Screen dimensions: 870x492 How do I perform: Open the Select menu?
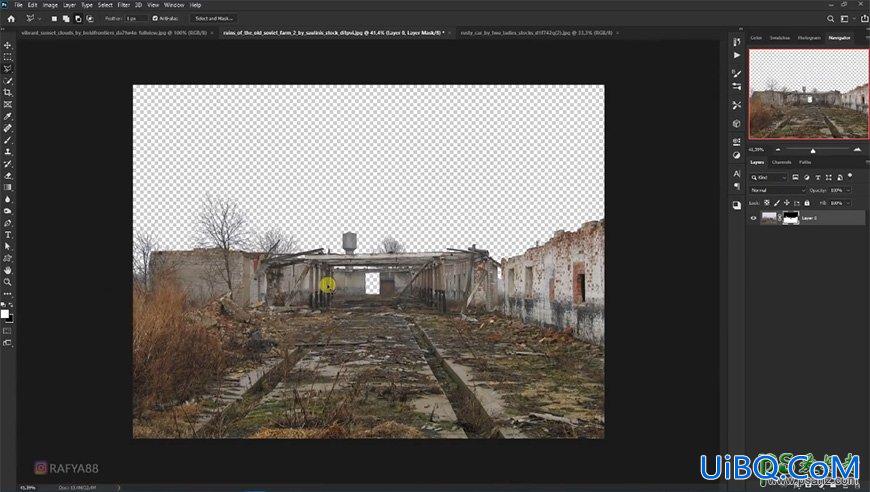[105, 5]
